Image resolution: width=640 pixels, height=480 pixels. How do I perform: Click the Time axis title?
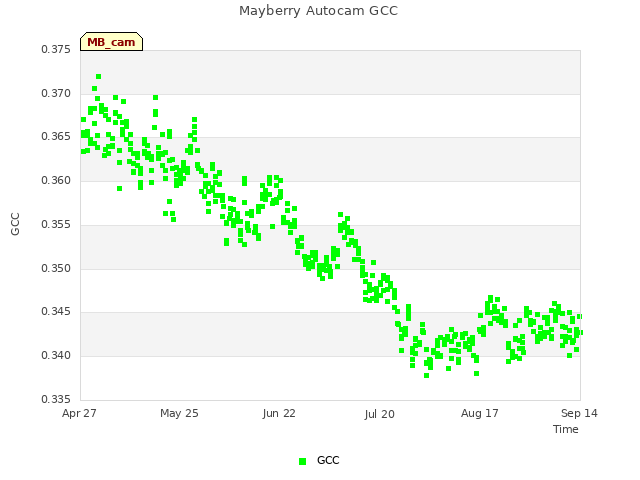pos(566,429)
